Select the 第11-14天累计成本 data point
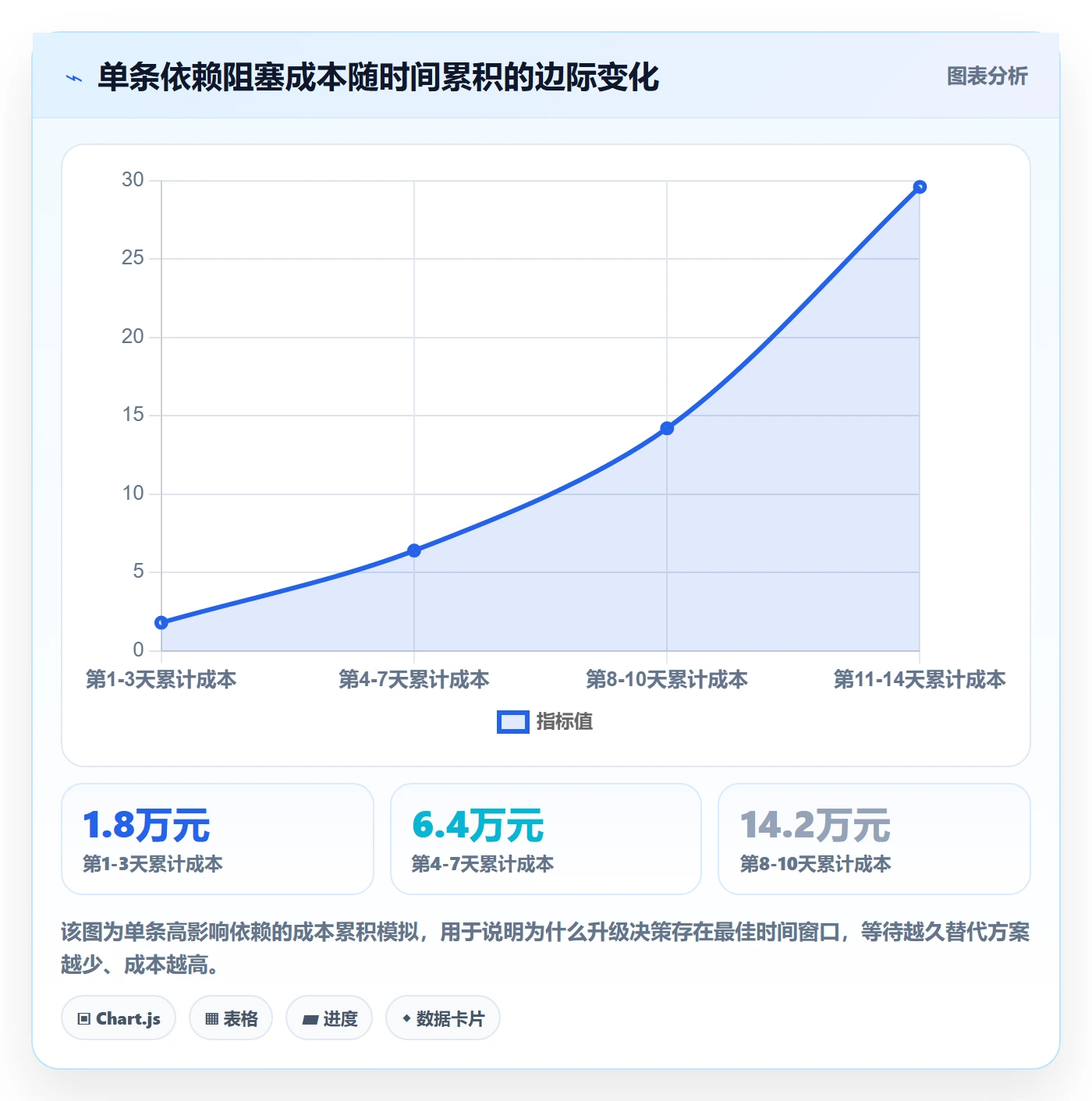The image size is (1092, 1101). 920,187
